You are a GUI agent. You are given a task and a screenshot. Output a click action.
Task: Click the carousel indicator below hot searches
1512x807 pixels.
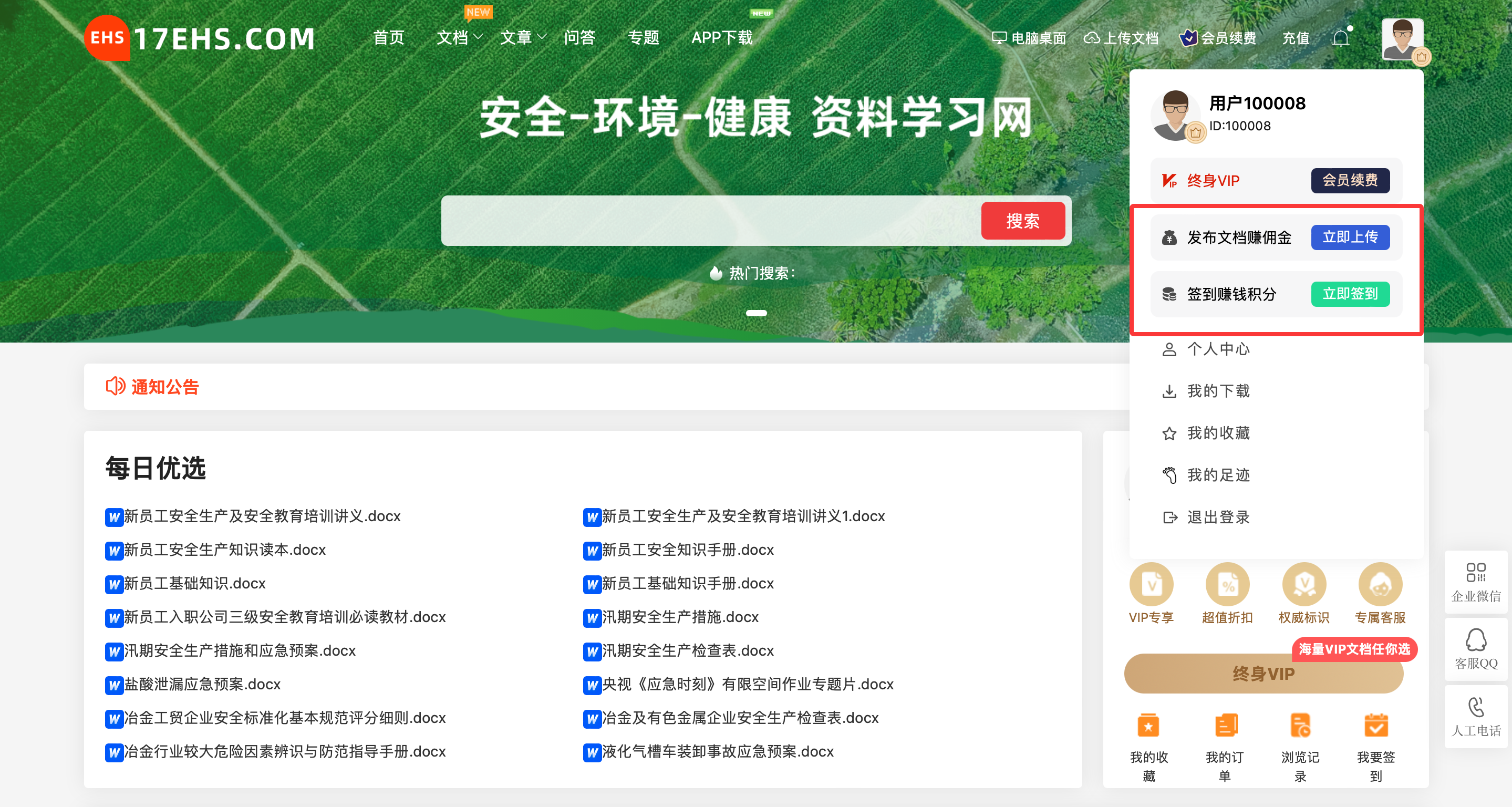pos(757,313)
